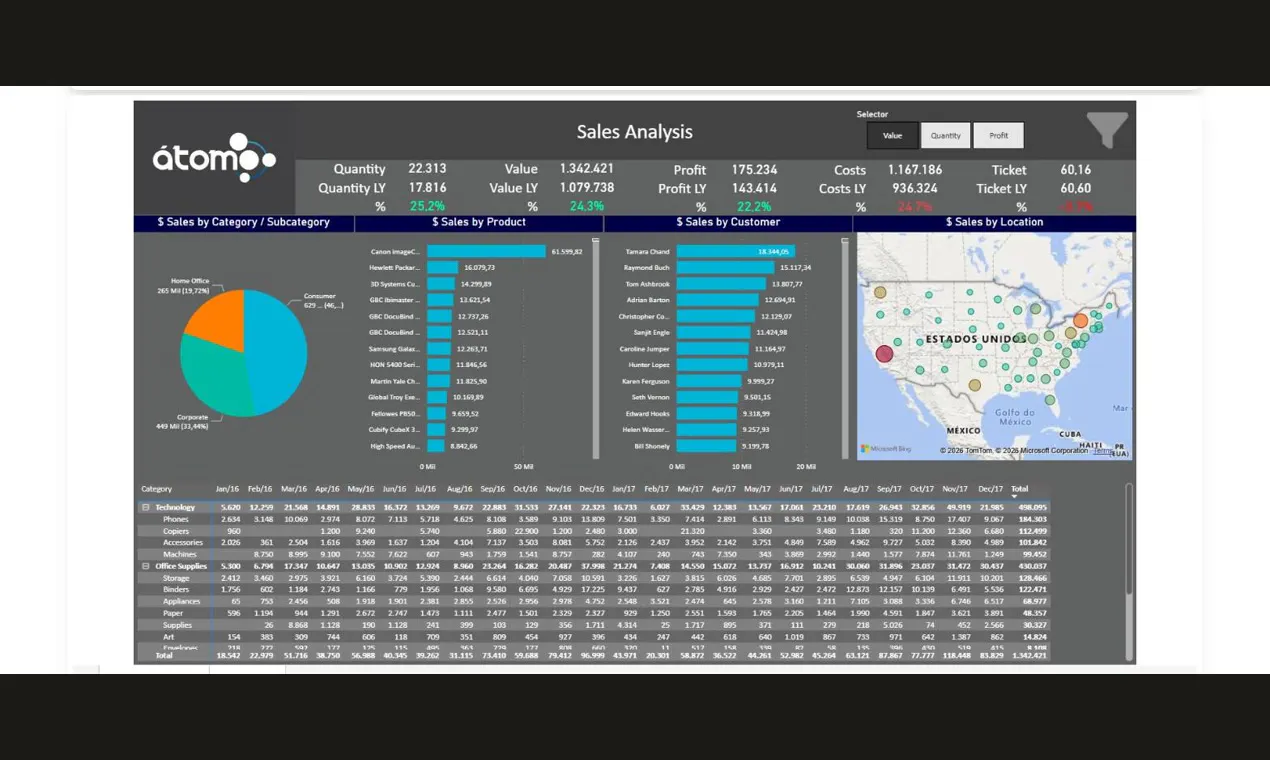Click the Total column header
This screenshot has height=760, width=1270.
click(1020, 489)
